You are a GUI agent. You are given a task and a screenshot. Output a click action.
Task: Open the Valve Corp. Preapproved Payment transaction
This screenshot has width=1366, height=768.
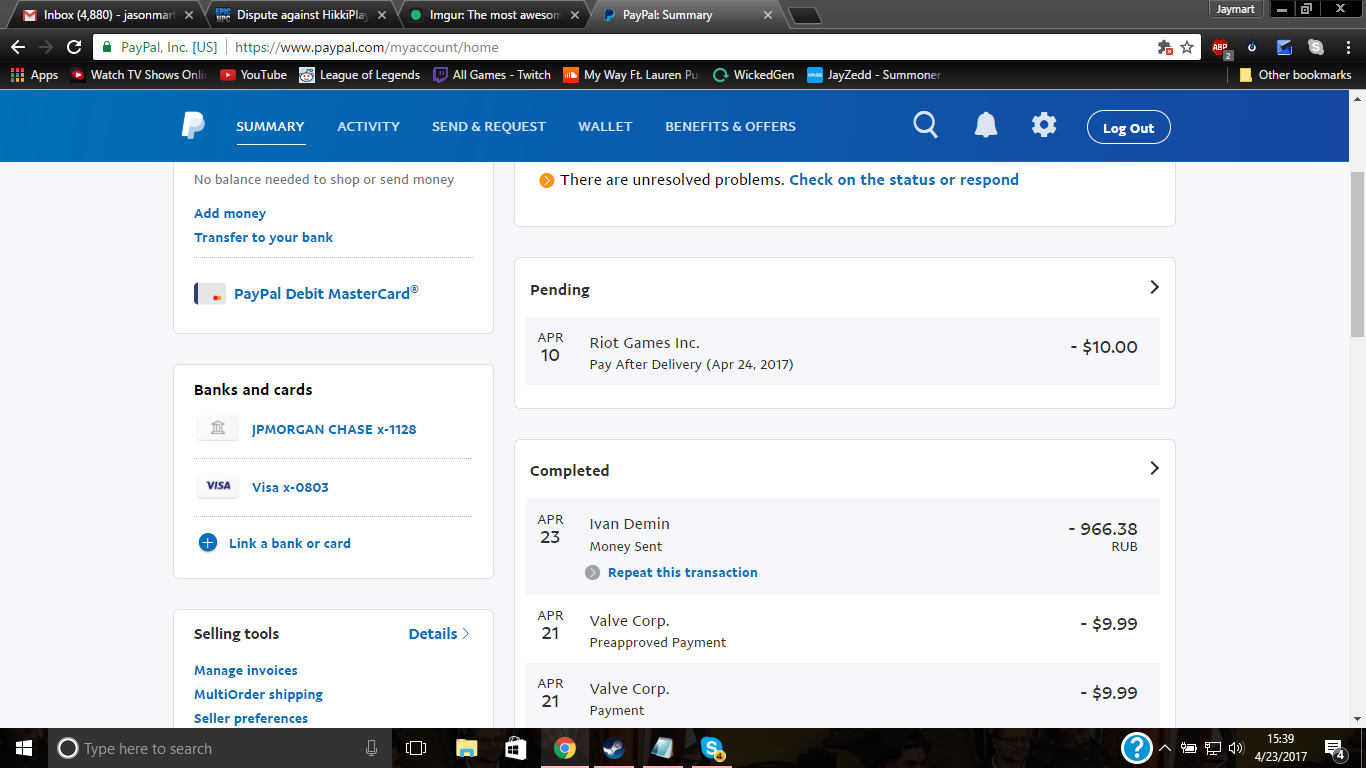(843, 630)
